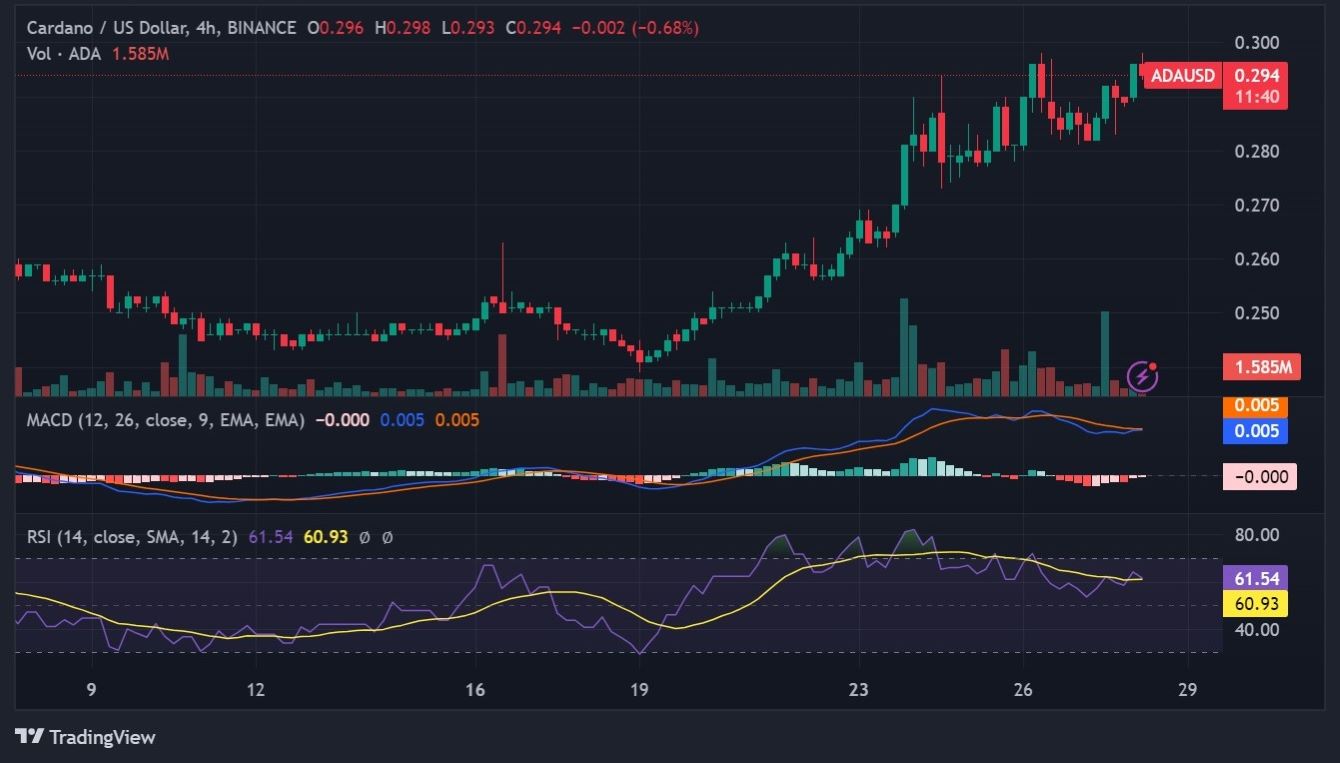The height and width of the screenshot is (763, 1340).
Task: Click the ADAUSD price label tag
Action: tap(1182, 75)
